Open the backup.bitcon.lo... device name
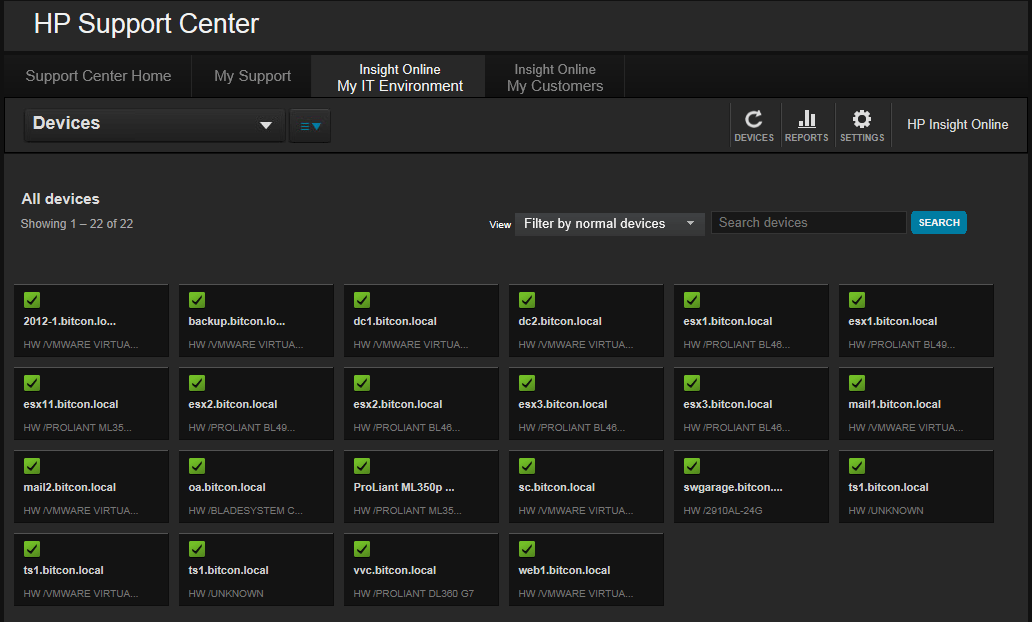The height and width of the screenshot is (622, 1032). click(237, 321)
